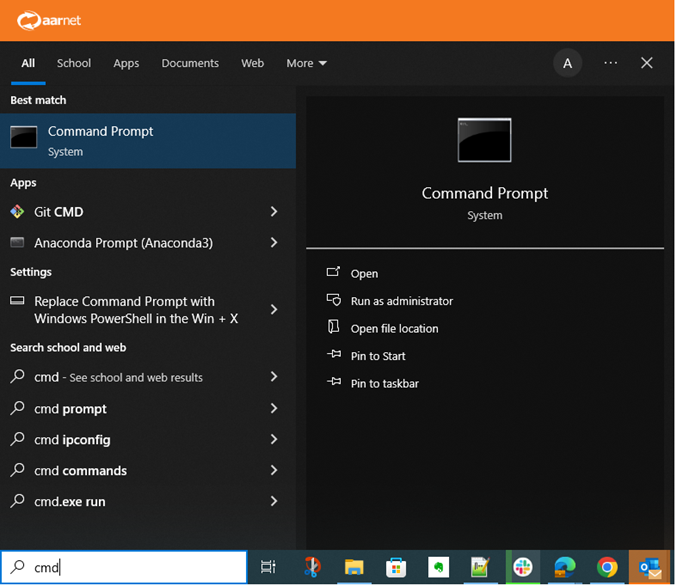The height and width of the screenshot is (586, 677).
Task: Click Open in the preview pane
Action: [x=364, y=273]
